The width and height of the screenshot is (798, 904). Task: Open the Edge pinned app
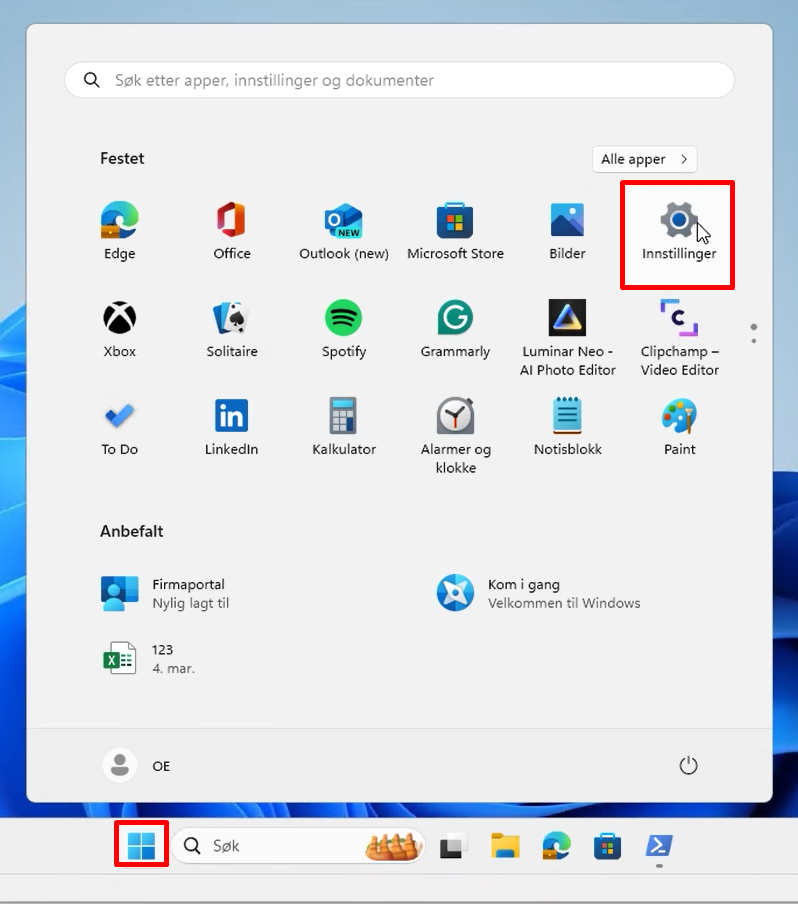(119, 231)
